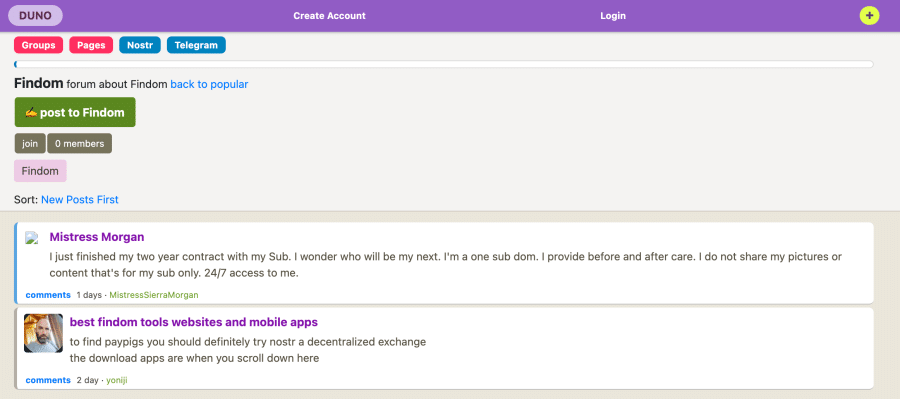
Task: Open the Pages tab
Action: (x=91, y=45)
